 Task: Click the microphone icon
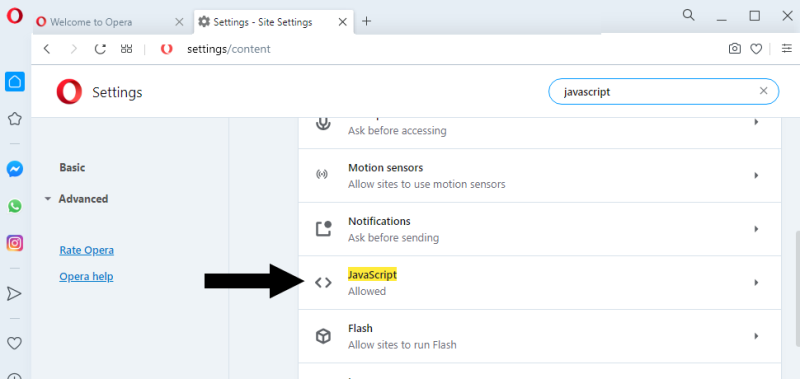(x=323, y=123)
